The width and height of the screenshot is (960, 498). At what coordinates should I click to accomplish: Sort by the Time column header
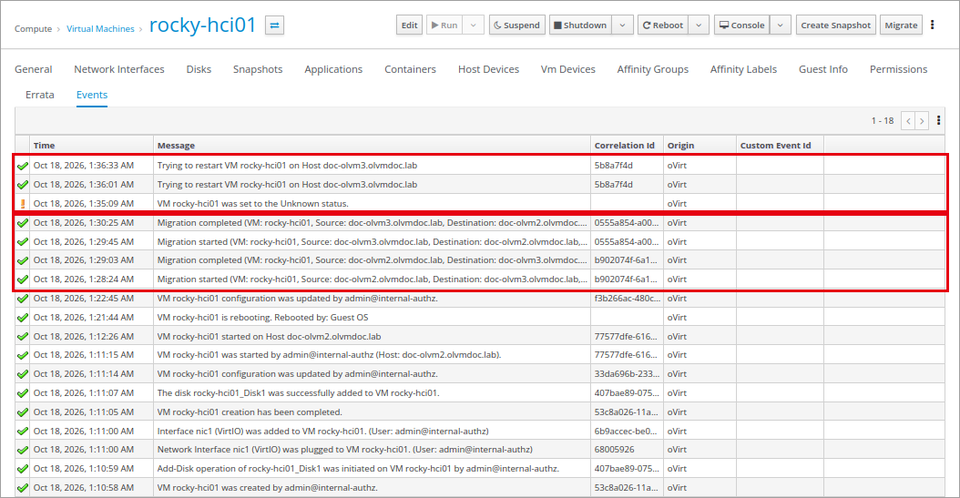point(92,145)
